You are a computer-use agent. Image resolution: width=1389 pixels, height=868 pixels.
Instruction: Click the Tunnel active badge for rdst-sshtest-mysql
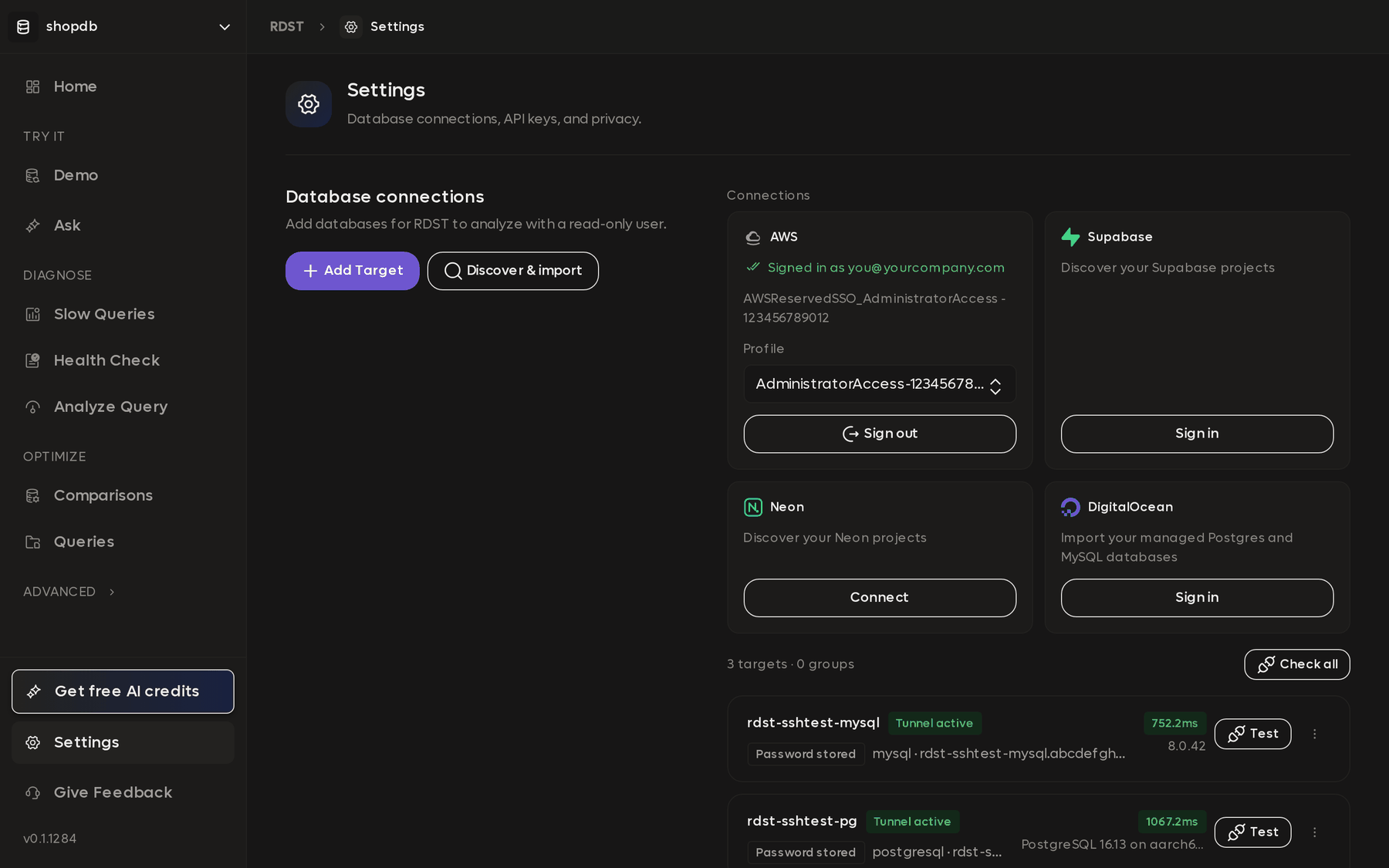tap(934, 723)
